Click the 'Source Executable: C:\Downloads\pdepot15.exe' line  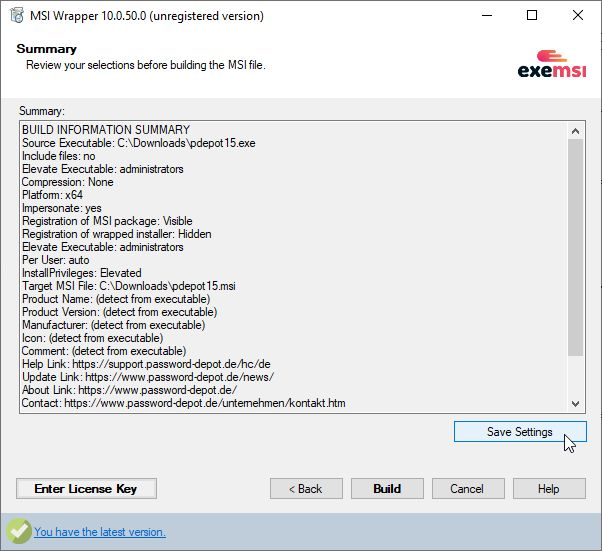(139, 143)
